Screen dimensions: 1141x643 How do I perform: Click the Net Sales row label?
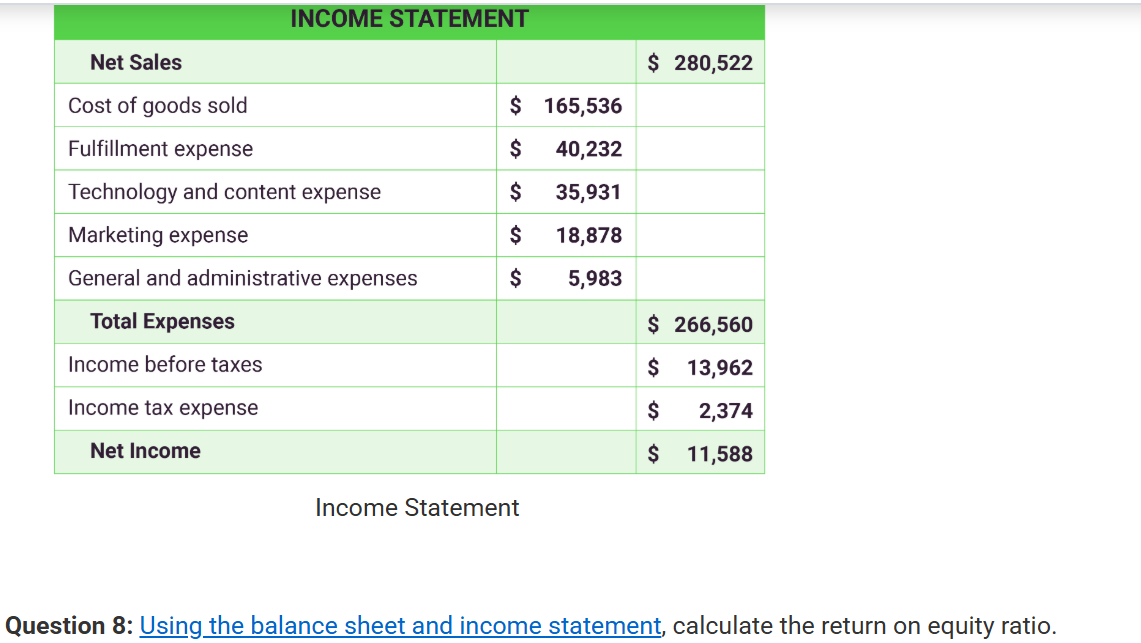136,63
